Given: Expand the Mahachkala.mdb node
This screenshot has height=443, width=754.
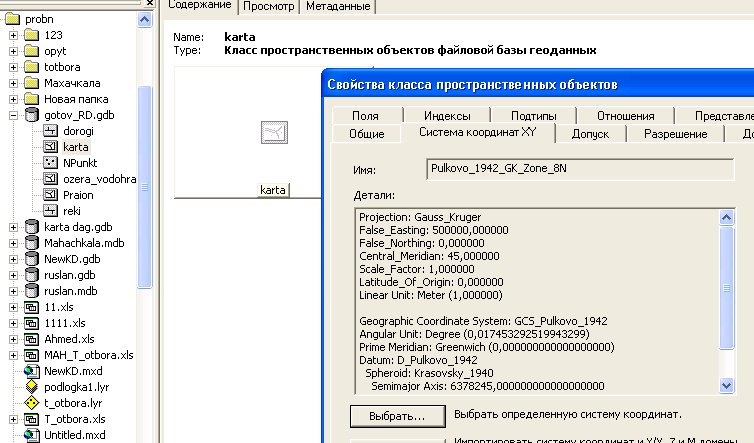Looking at the screenshot, I should (13, 243).
